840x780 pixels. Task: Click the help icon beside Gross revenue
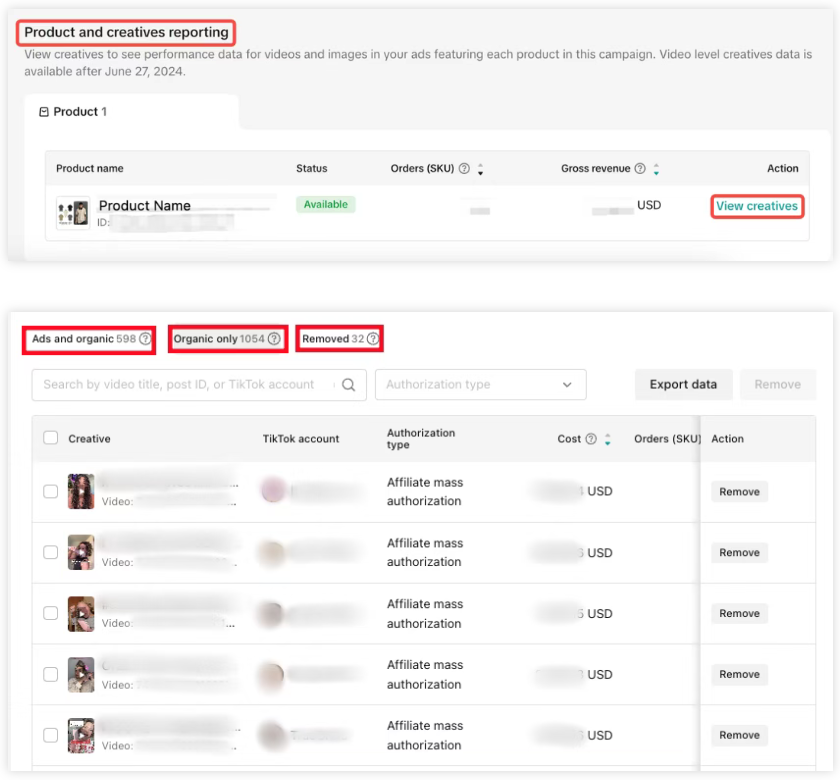pos(640,169)
